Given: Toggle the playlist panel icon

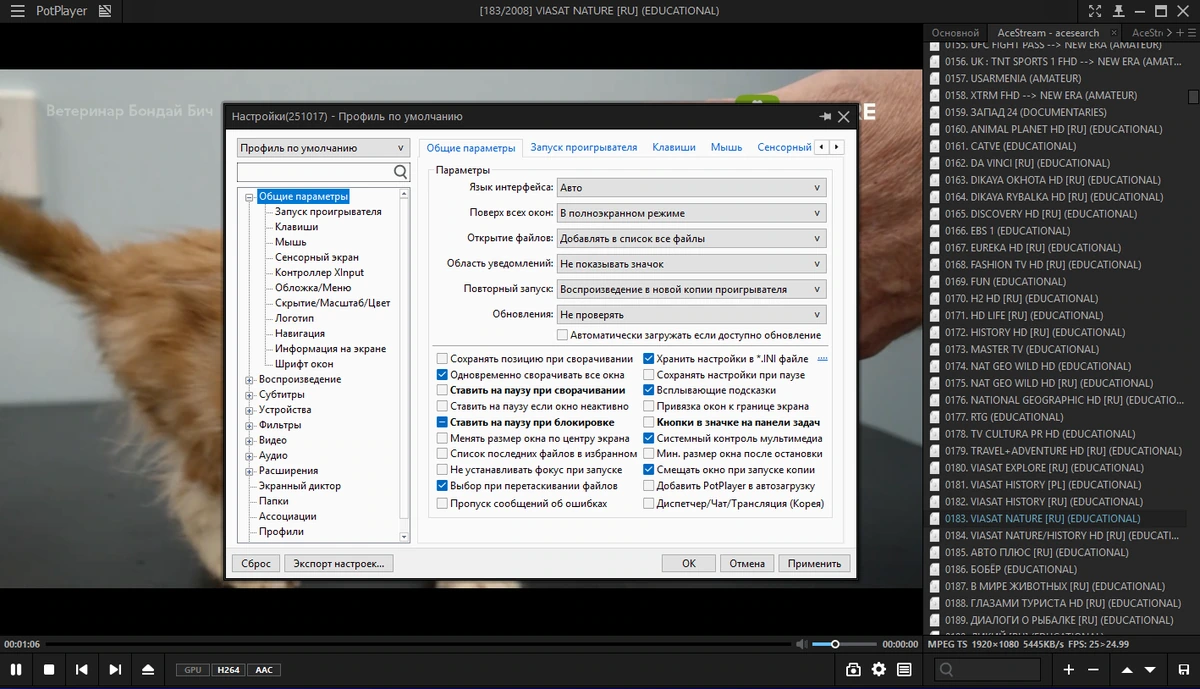Looking at the screenshot, I should (x=904, y=669).
